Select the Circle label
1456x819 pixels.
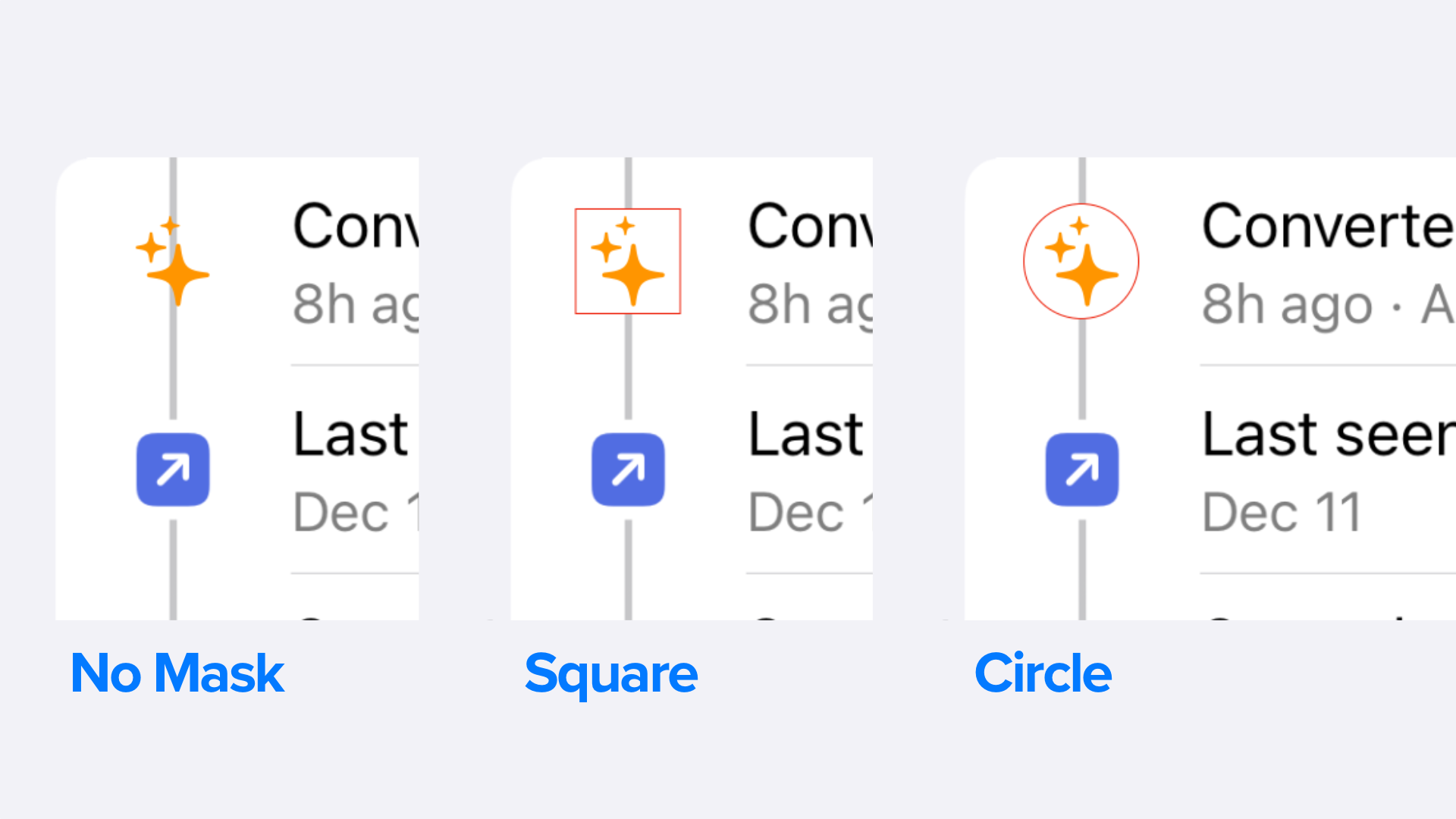tap(1043, 673)
